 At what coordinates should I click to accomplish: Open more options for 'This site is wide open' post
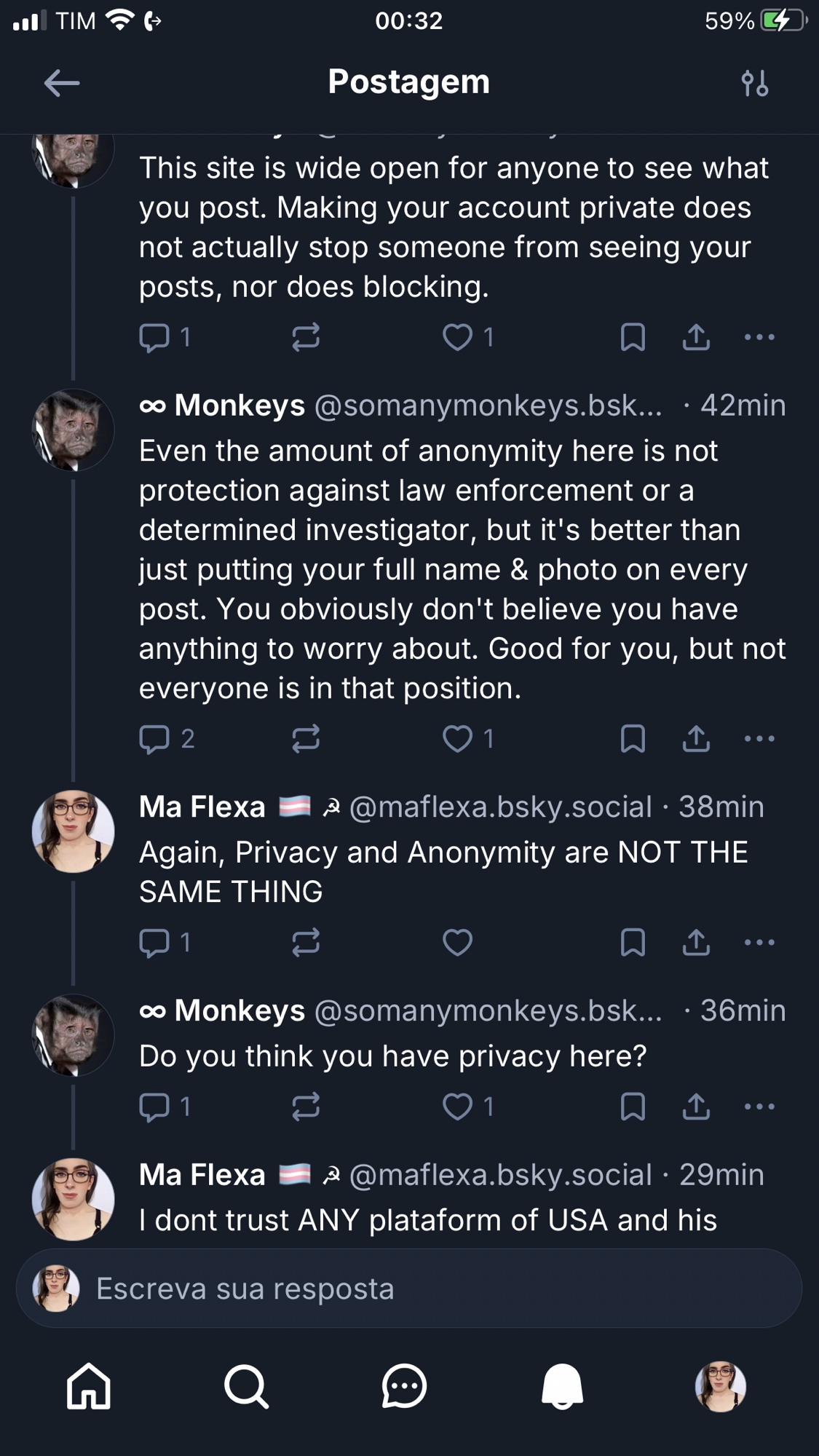tap(759, 337)
